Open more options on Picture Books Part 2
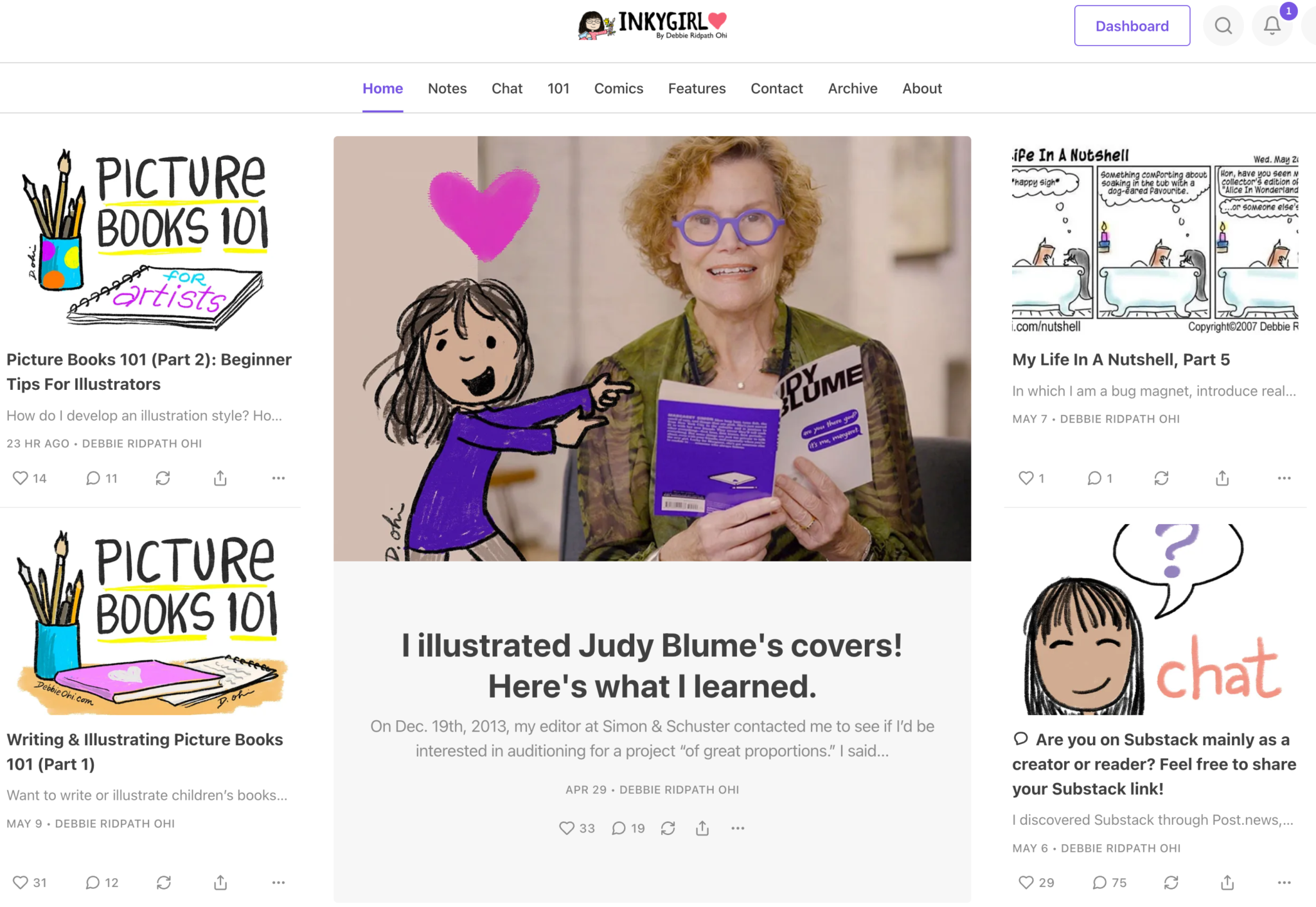 [278, 478]
